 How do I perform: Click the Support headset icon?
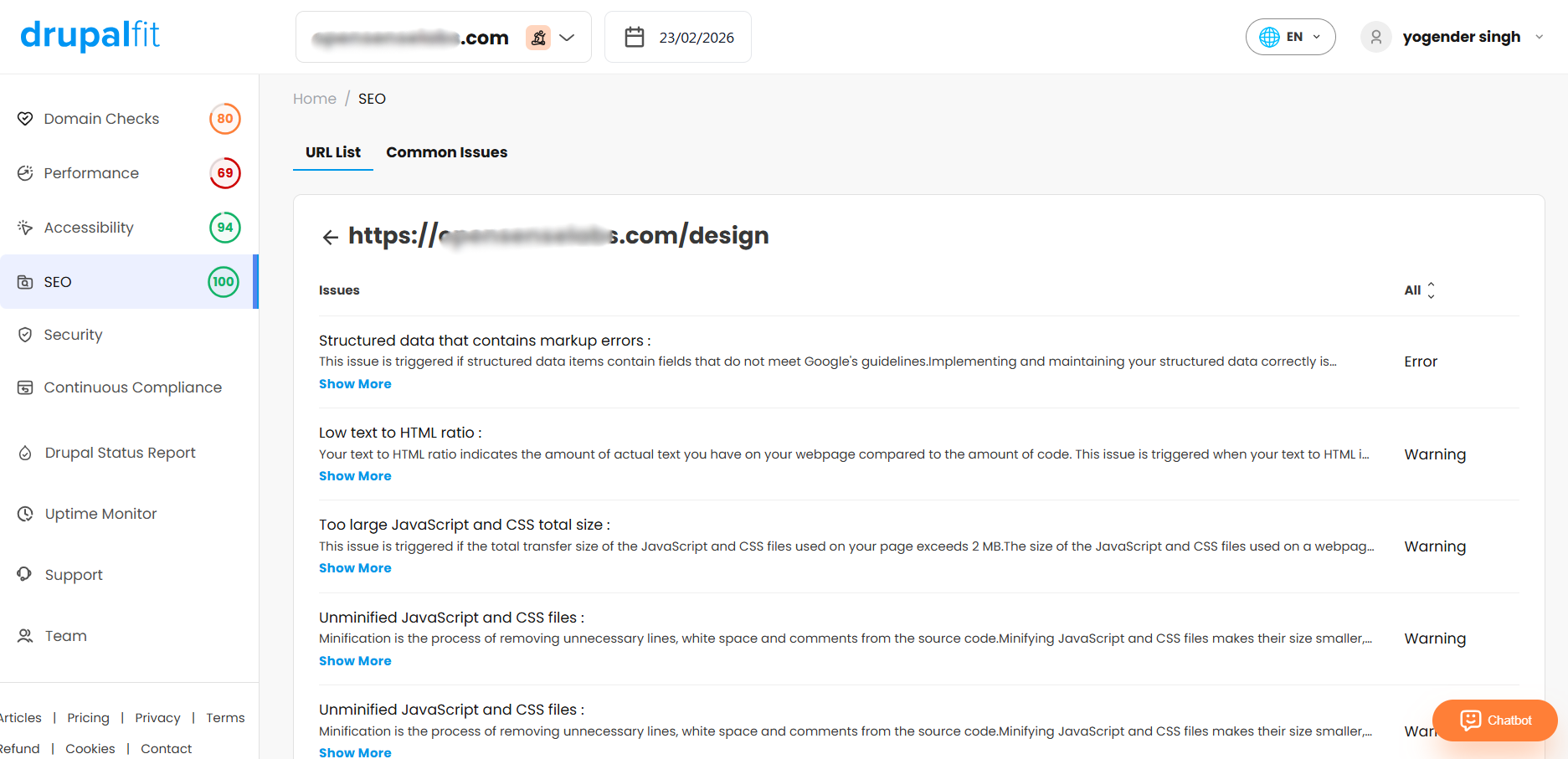click(25, 574)
